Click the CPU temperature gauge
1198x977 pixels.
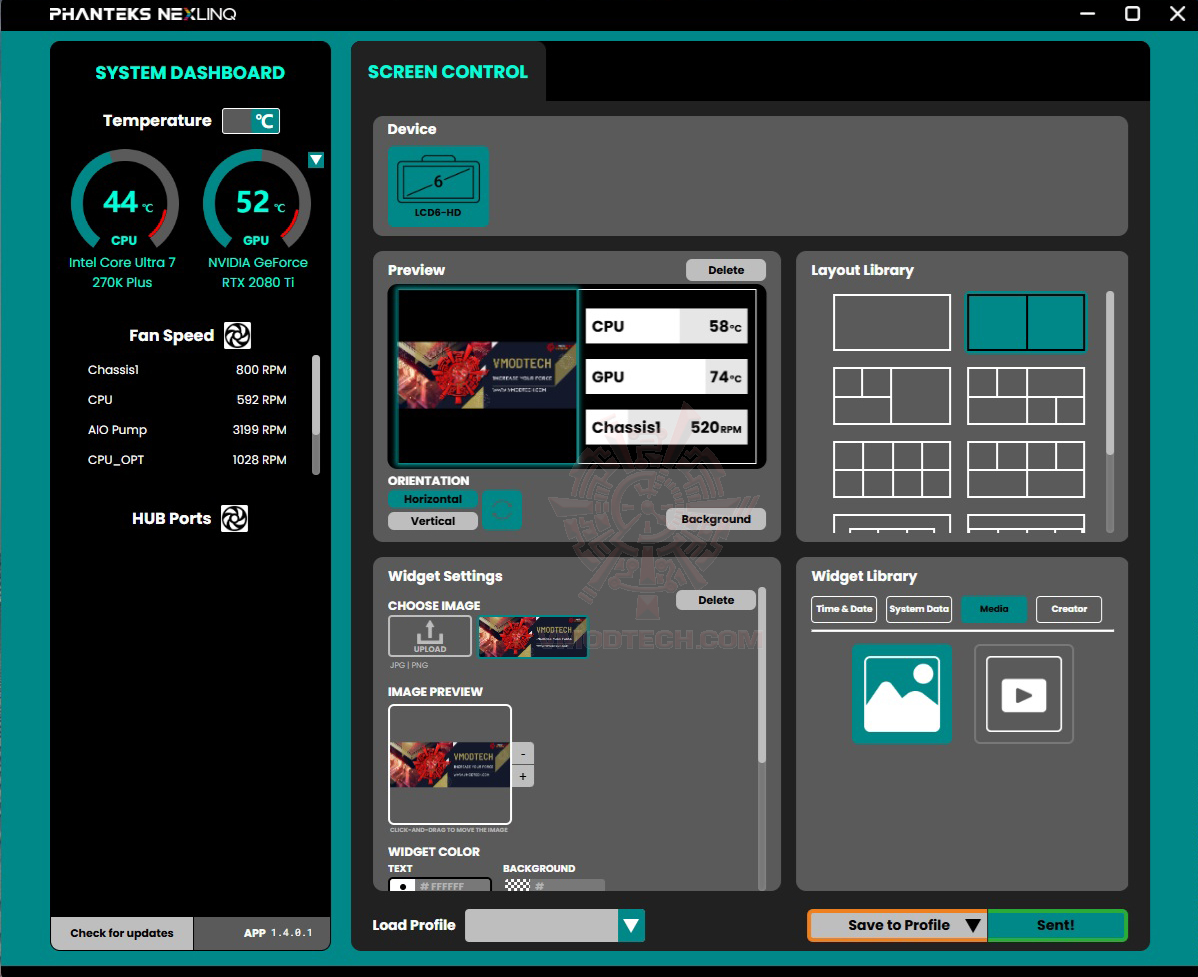[125, 200]
